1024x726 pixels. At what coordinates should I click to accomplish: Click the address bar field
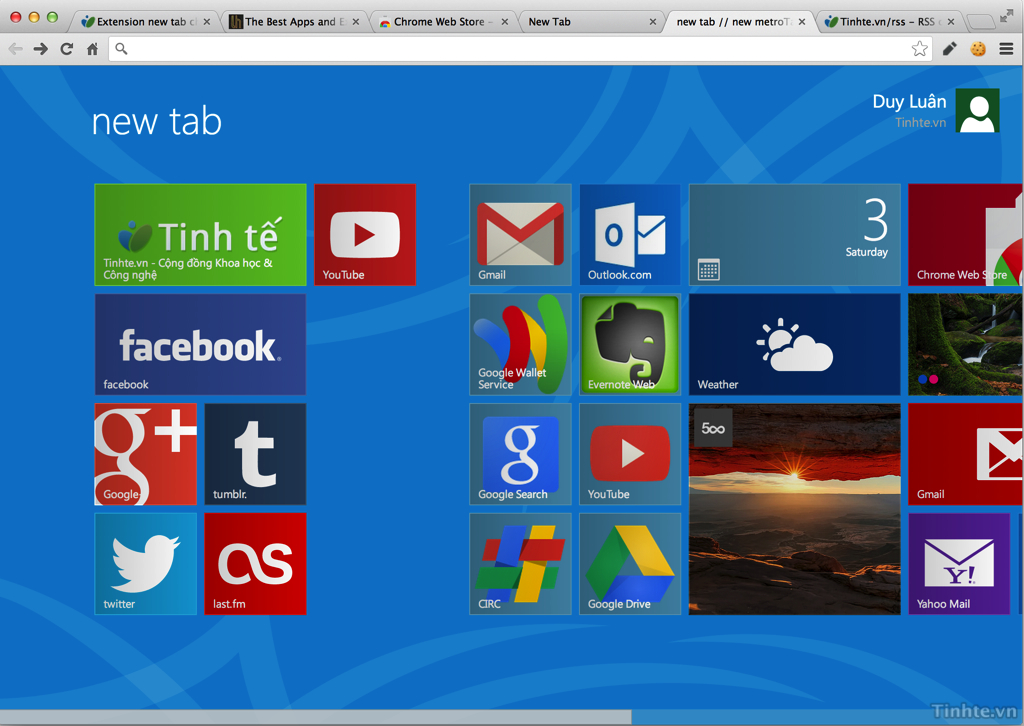point(520,49)
